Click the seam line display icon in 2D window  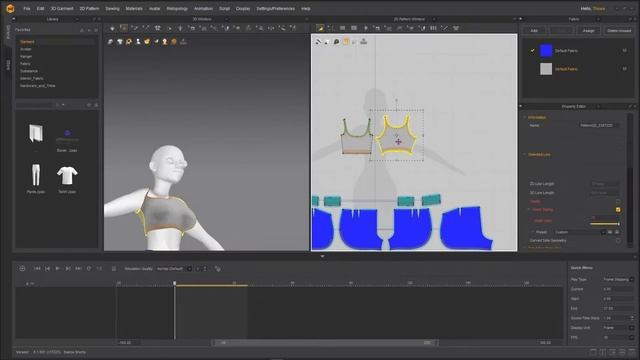318,42
